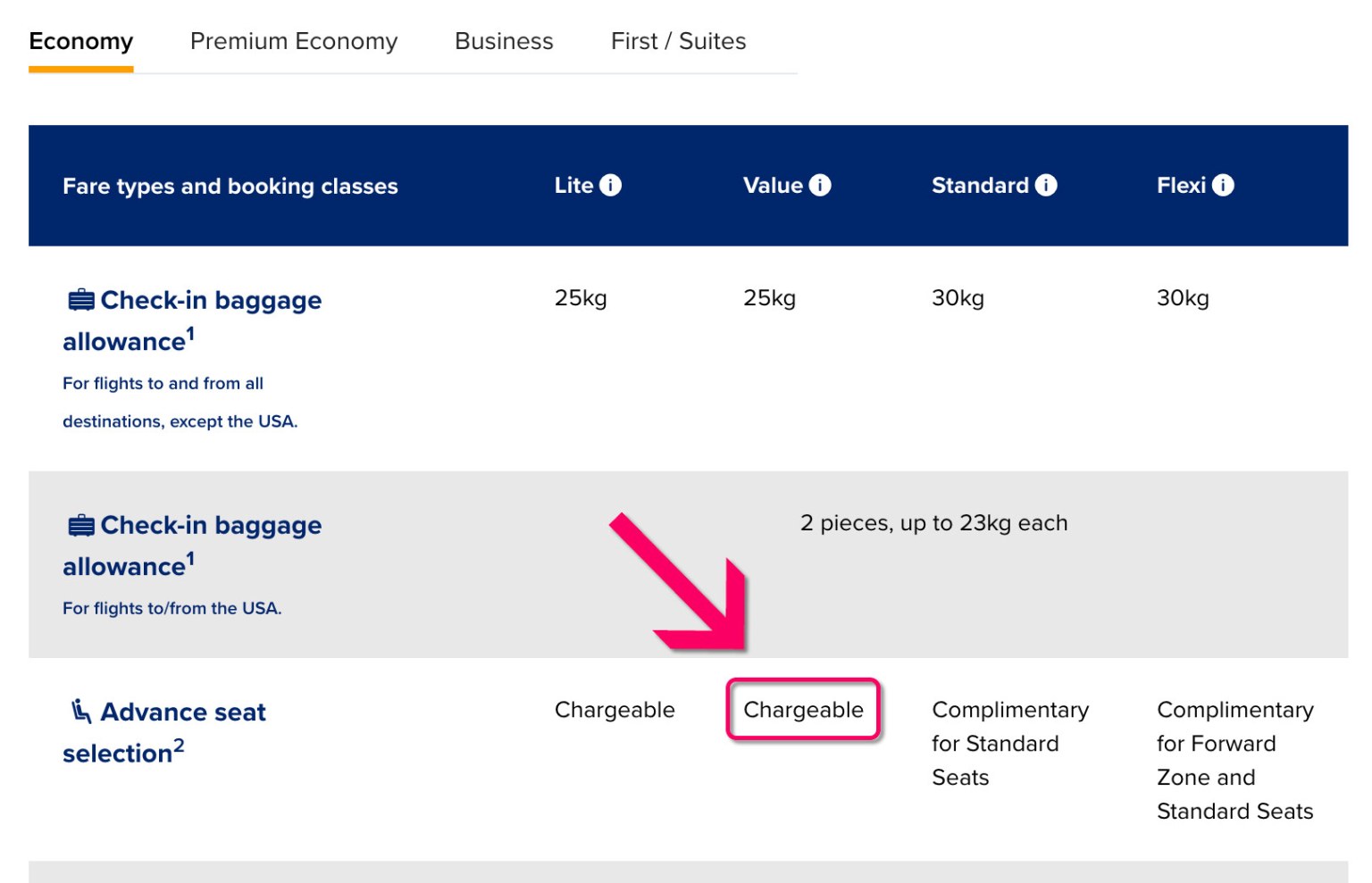
Task: Open the Standard fare info tooltip icon
Action: [x=1047, y=185]
